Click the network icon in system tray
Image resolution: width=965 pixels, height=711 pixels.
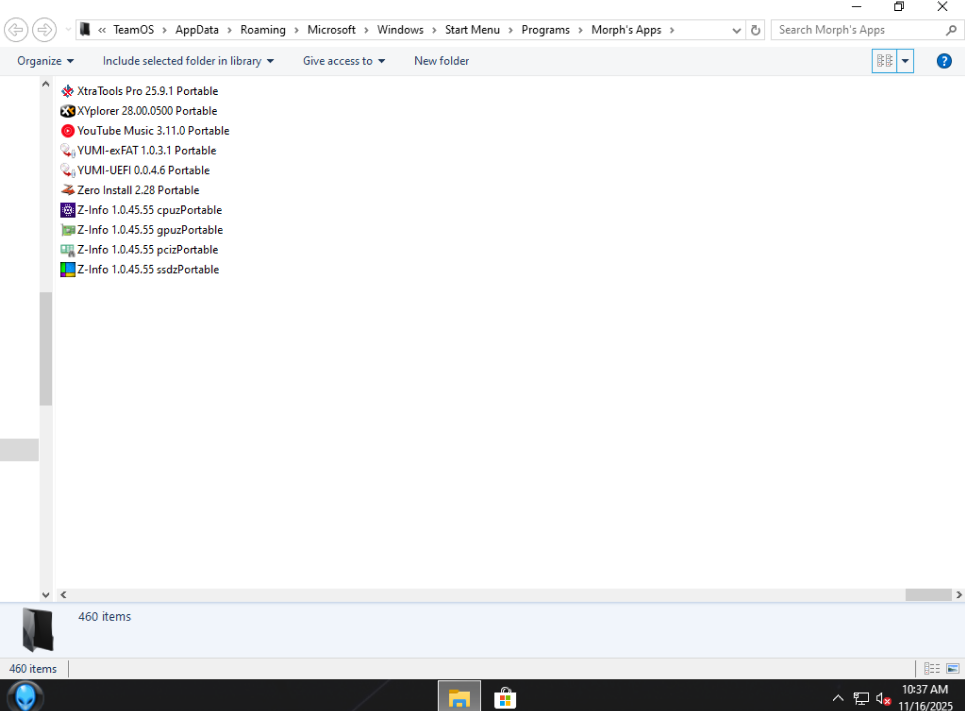pyautogui.click(x=861, y=698)
